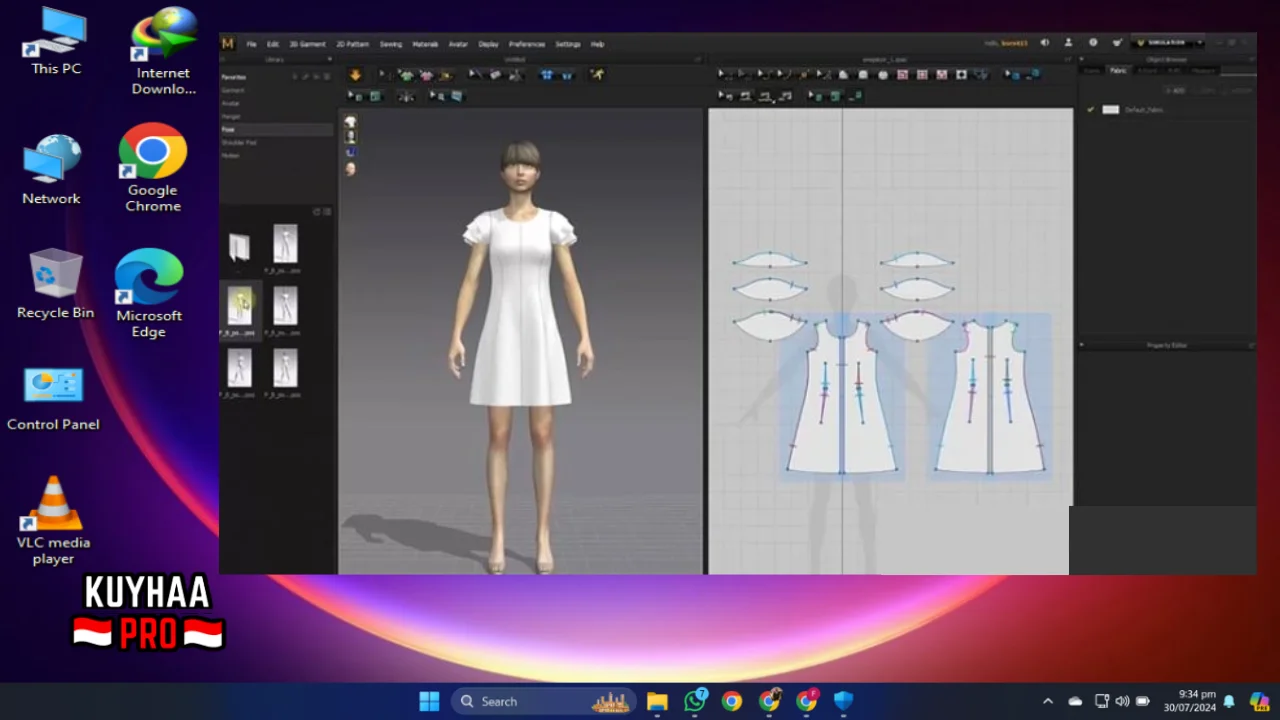The width and height of the screenshot is (1280, 720).
Task: Click the question mark help icon
Action: (x=1093, y=43)
